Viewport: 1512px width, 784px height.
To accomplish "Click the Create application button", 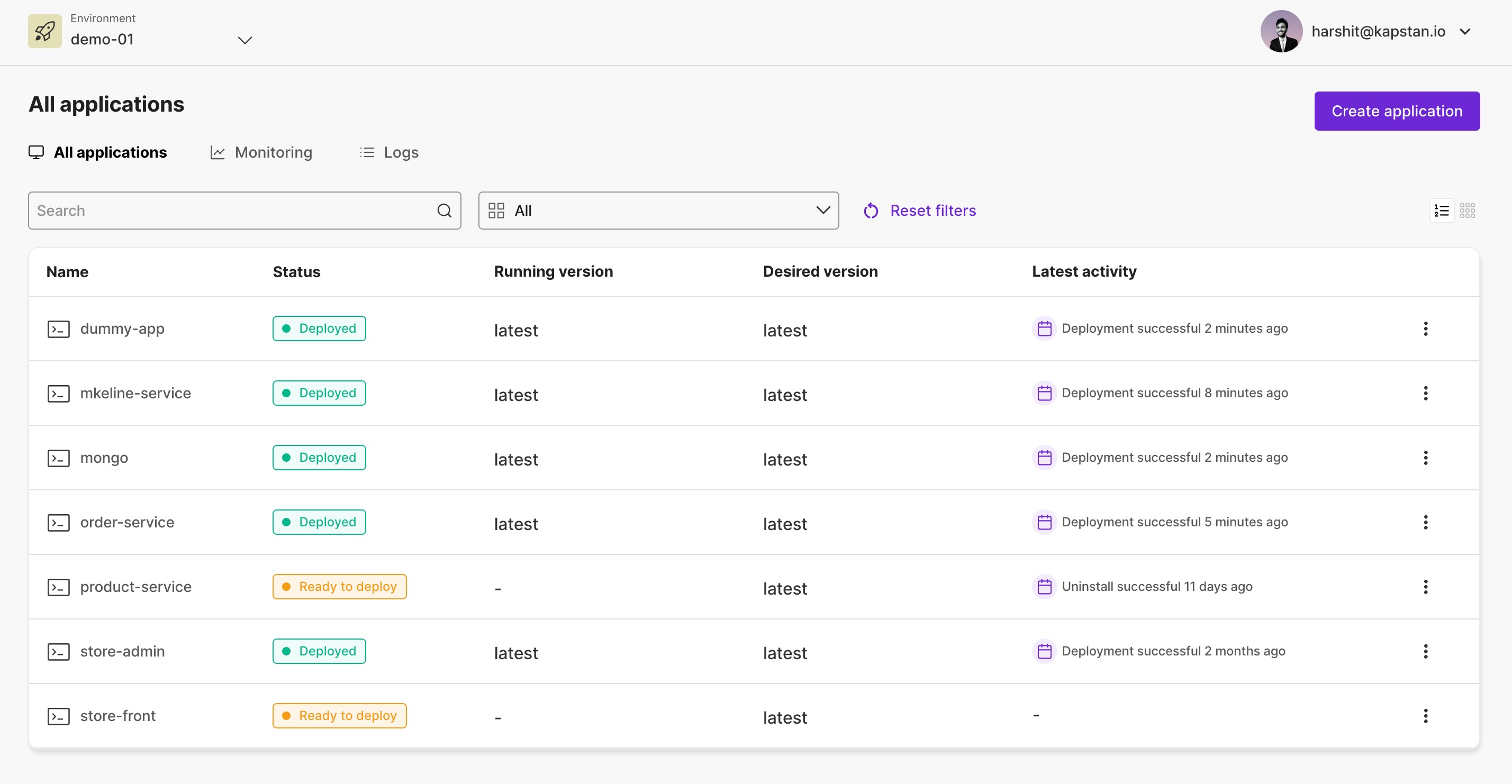I will point(1397,111).
